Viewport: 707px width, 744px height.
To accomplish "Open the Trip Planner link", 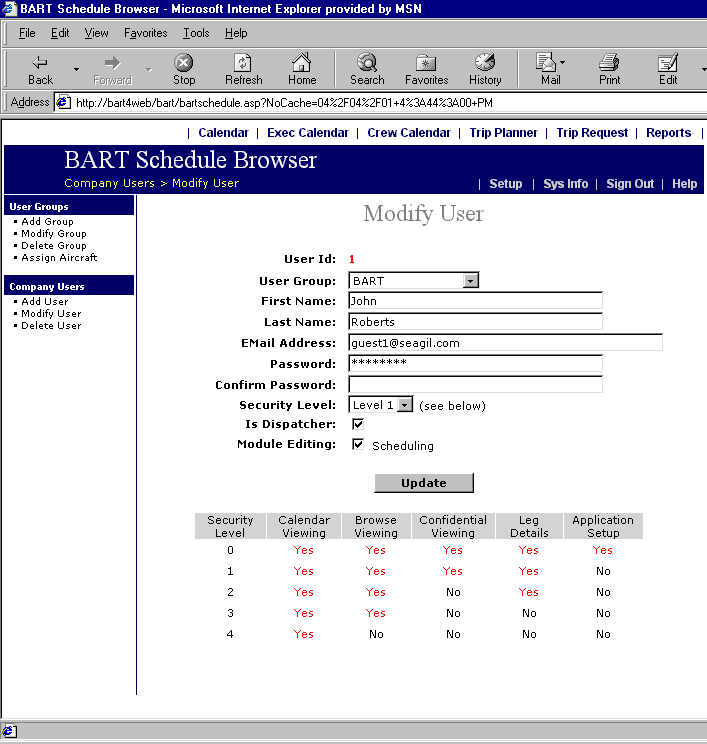I will 503,133.
